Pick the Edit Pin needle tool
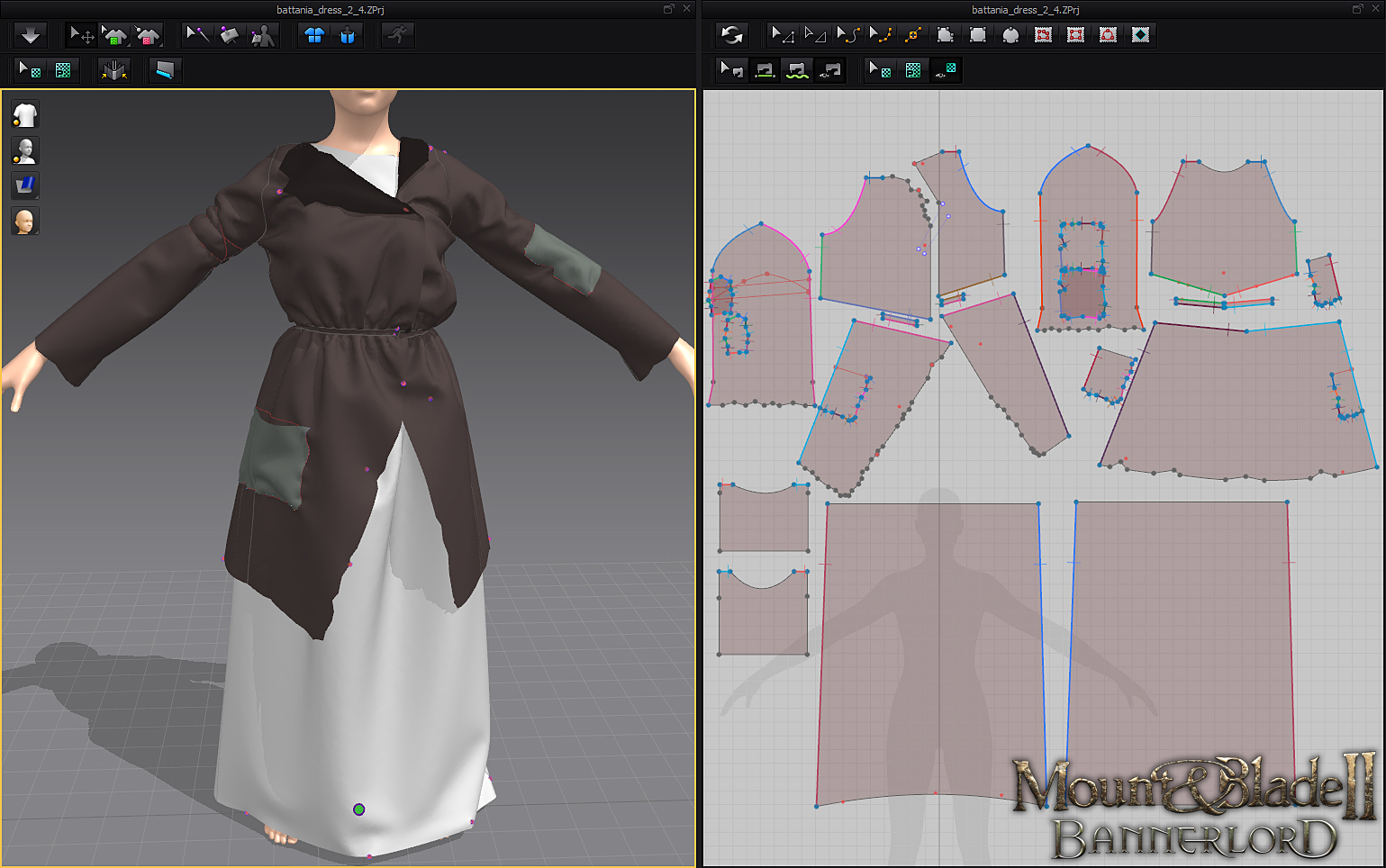The height and width of the screenshot is (868, 1386). pos(197,35)
